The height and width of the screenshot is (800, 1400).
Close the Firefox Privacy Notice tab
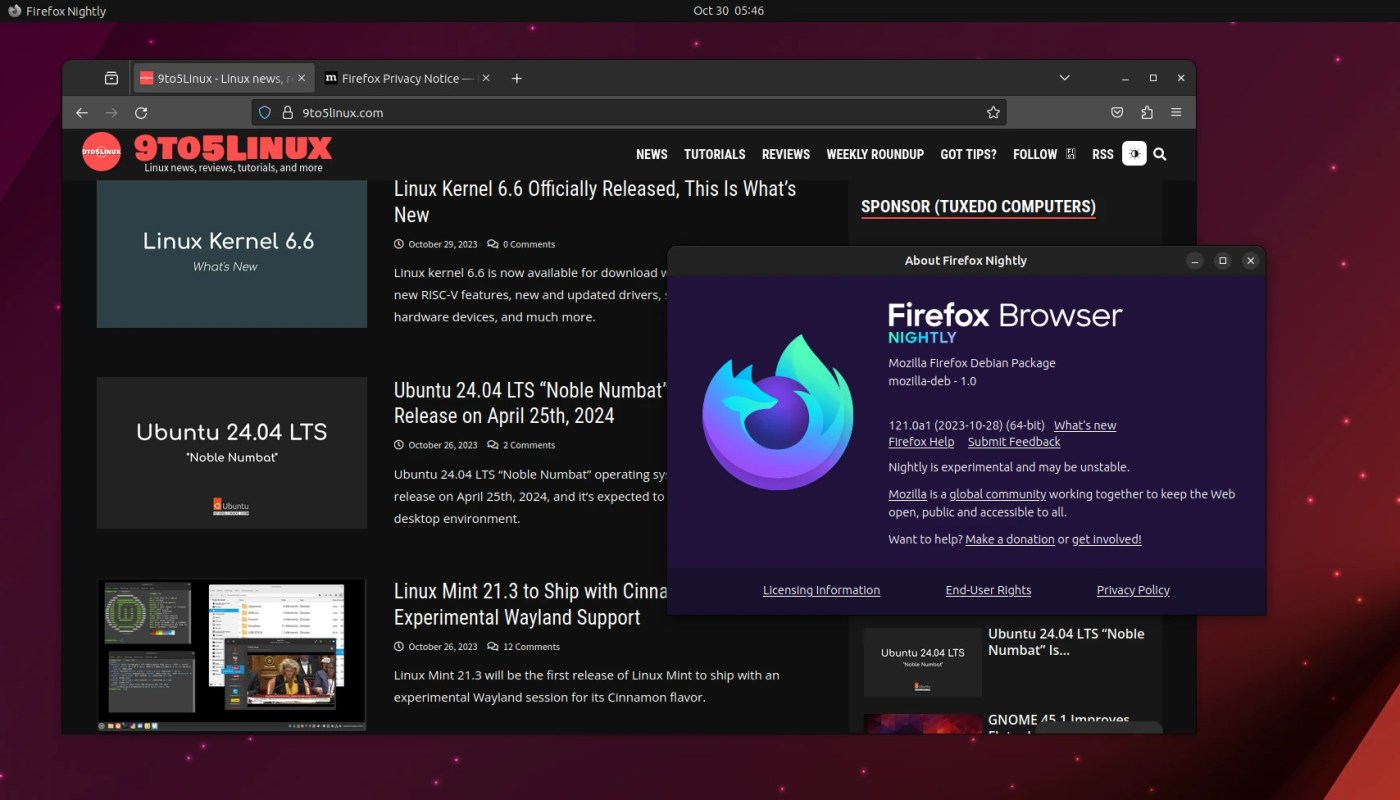pos(486,78)
